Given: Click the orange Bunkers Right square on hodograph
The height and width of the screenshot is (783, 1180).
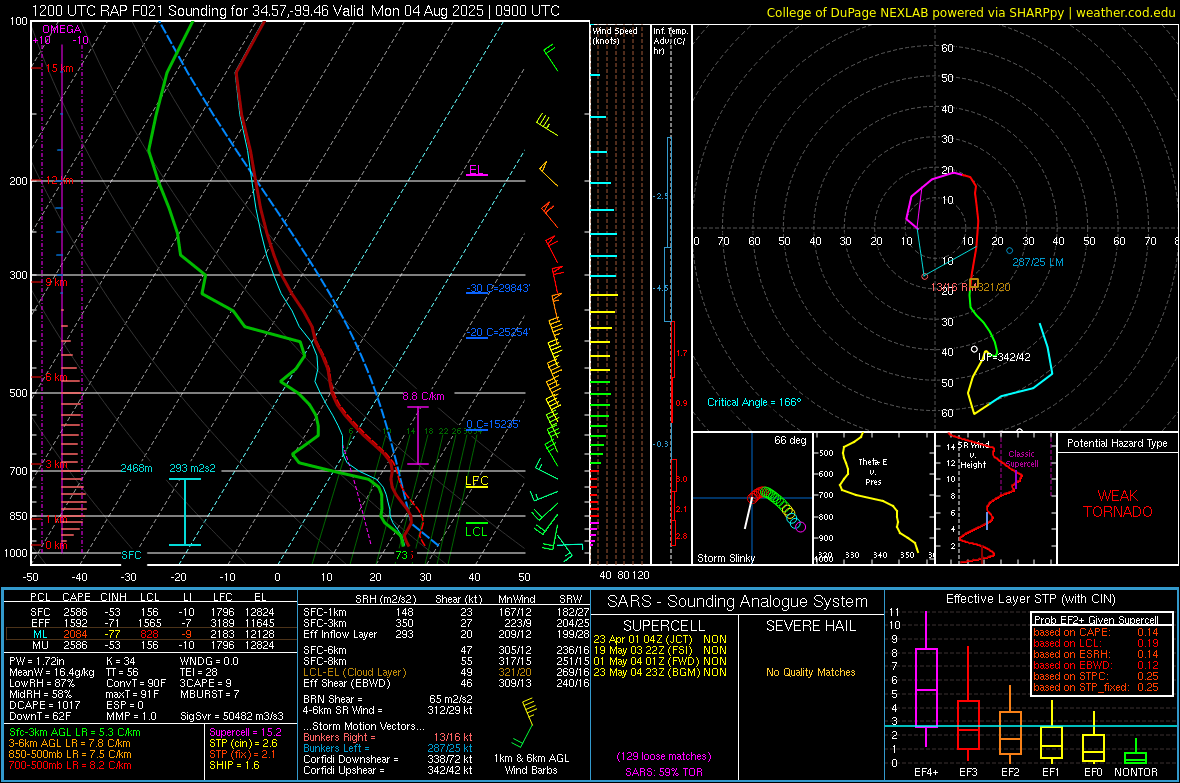Looking at the screenshot, I should coord(974,283).
